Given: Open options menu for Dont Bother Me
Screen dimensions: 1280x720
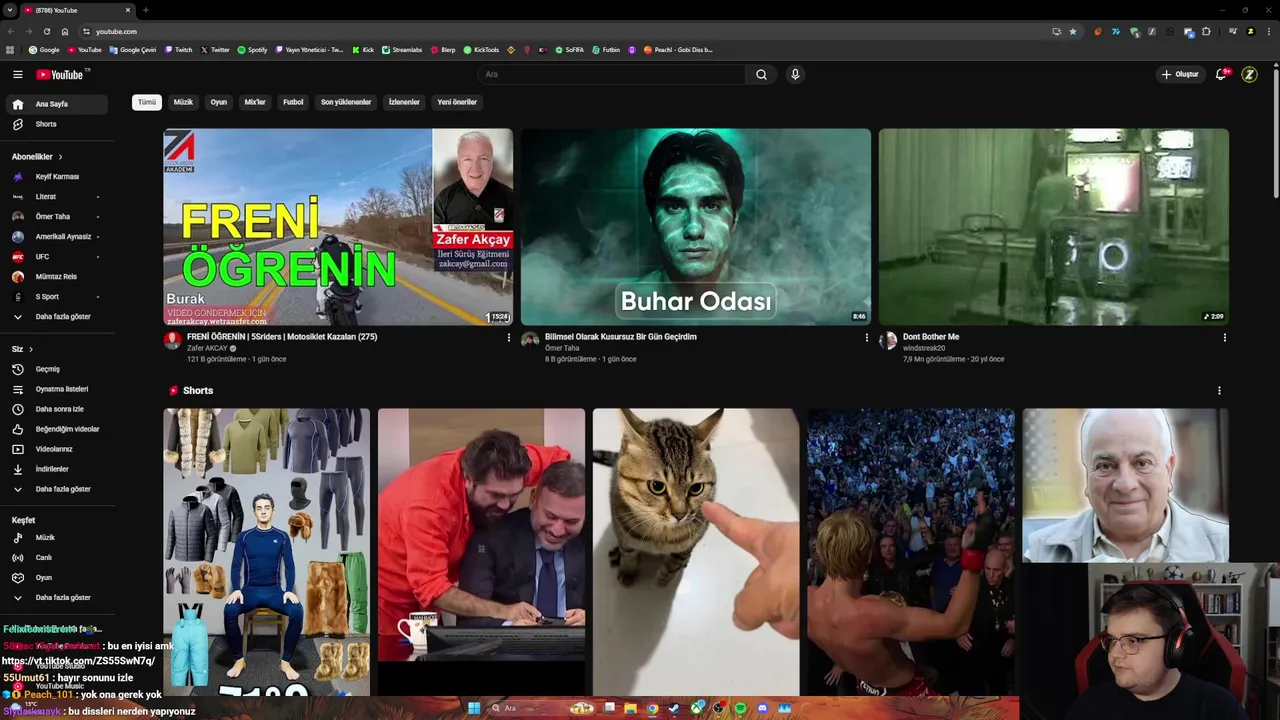Looking at the screenshot, I should pos(1225,338).
